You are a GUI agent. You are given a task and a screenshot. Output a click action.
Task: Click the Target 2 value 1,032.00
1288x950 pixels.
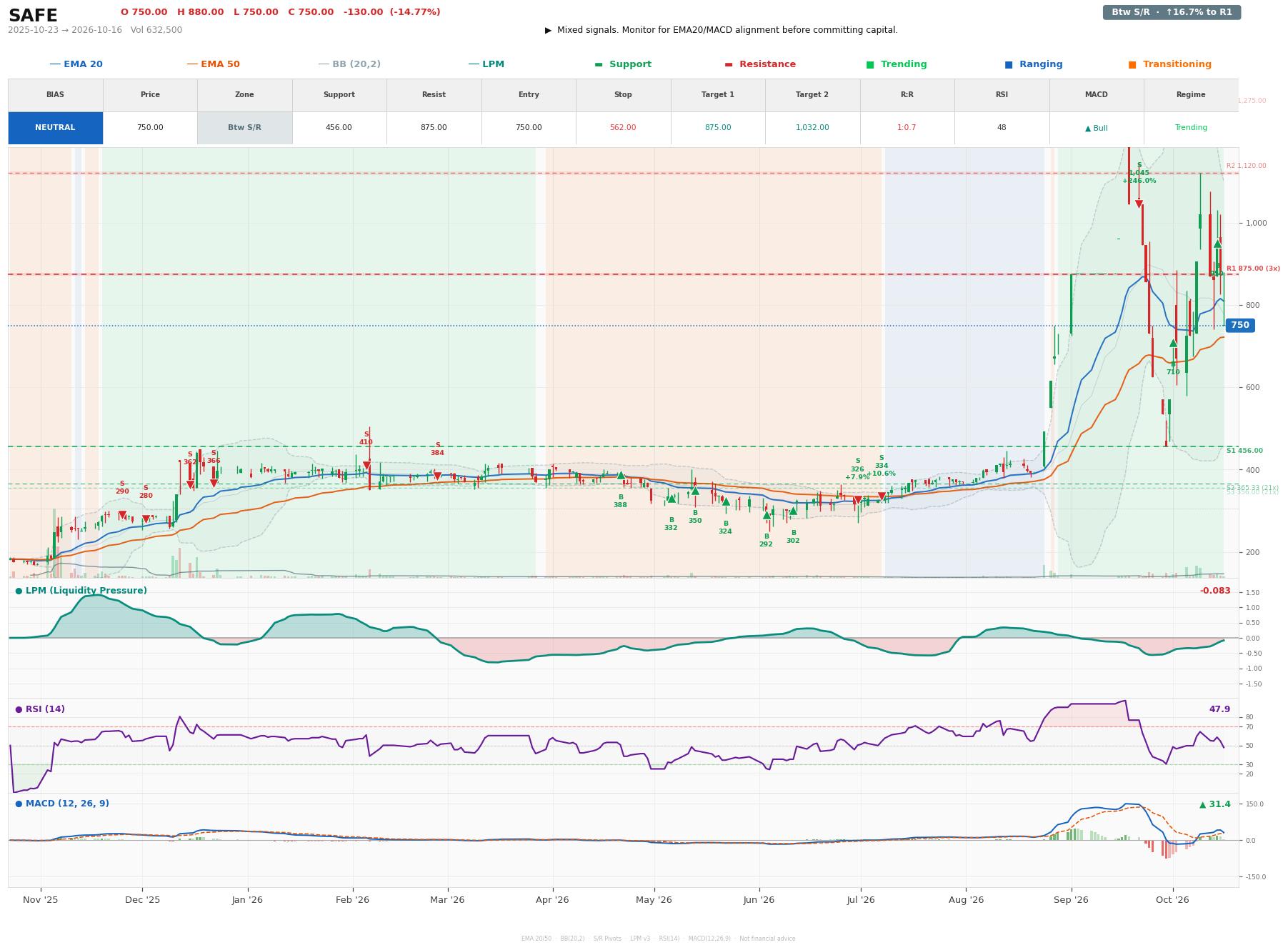coord(812,128)
